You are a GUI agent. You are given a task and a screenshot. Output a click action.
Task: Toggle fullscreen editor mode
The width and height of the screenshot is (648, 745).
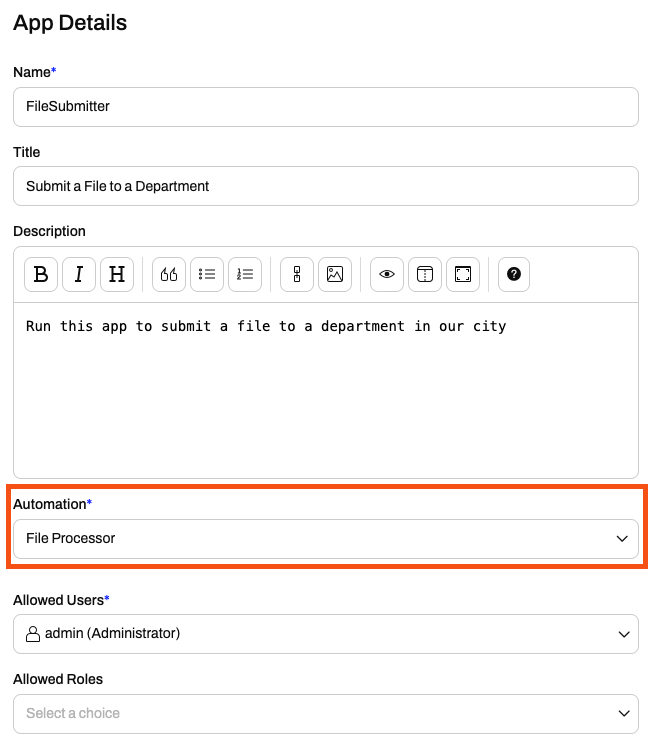click(x=463, y=274)
